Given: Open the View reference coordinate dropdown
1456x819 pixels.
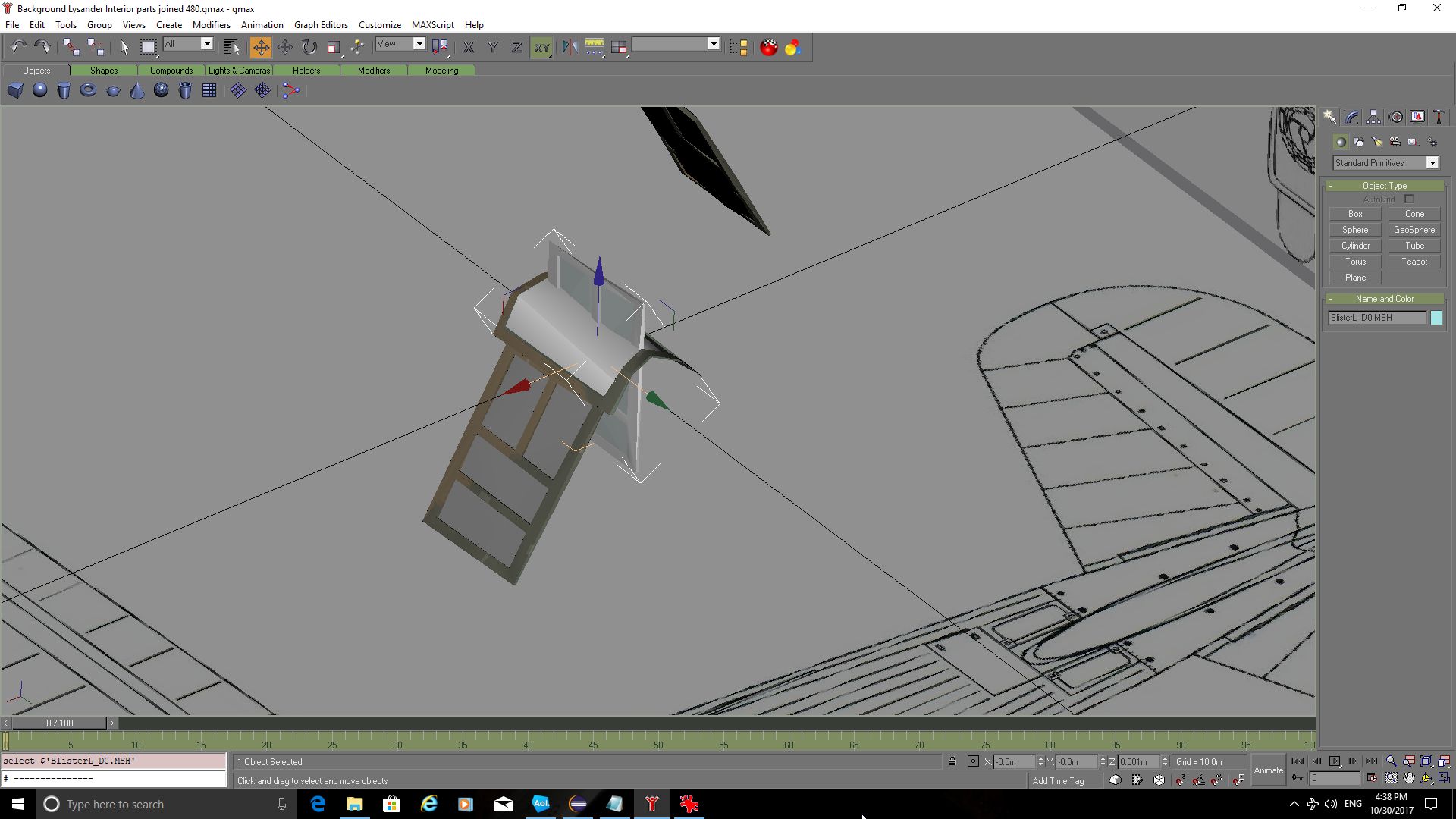Looking at the screenshot, I should 419,44.
